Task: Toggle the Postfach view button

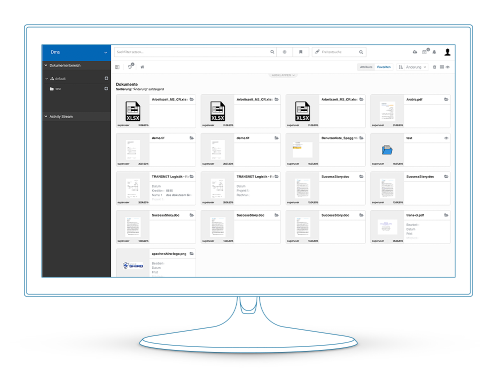Action: [384, 67]
